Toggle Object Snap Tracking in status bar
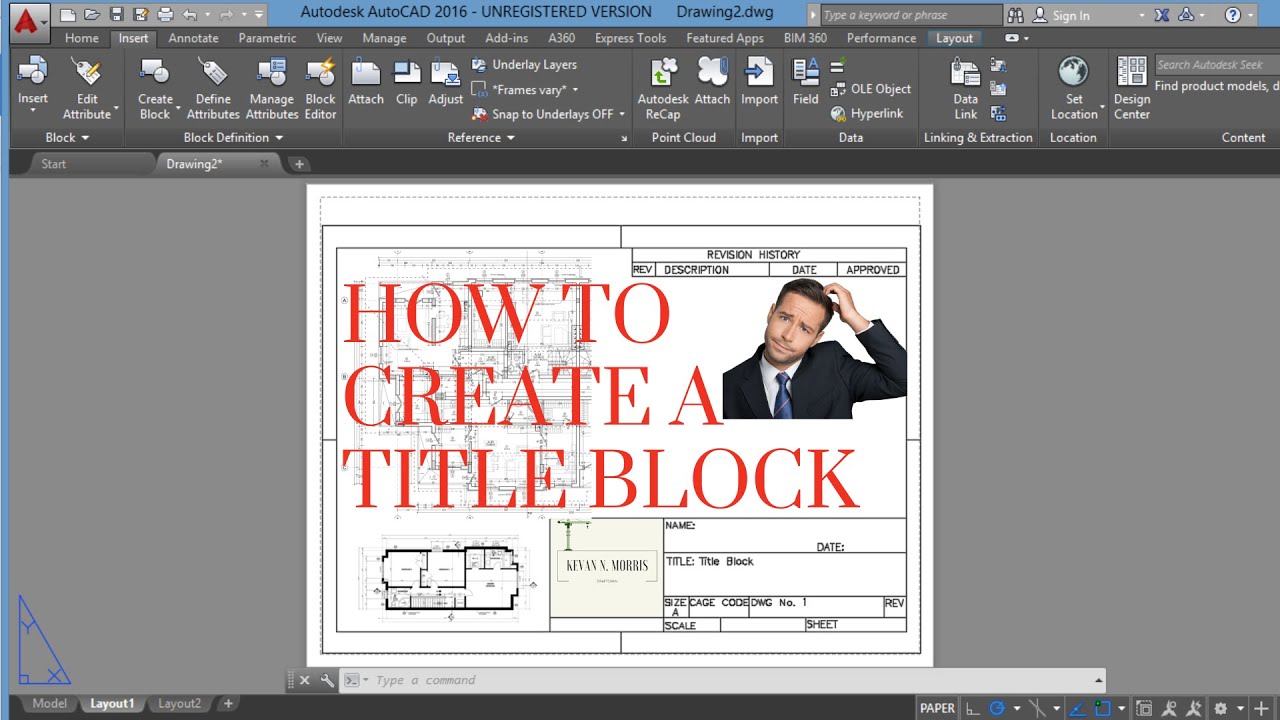The width and height of the screenshot is (1280, 720). click(x=1075, y=708)
